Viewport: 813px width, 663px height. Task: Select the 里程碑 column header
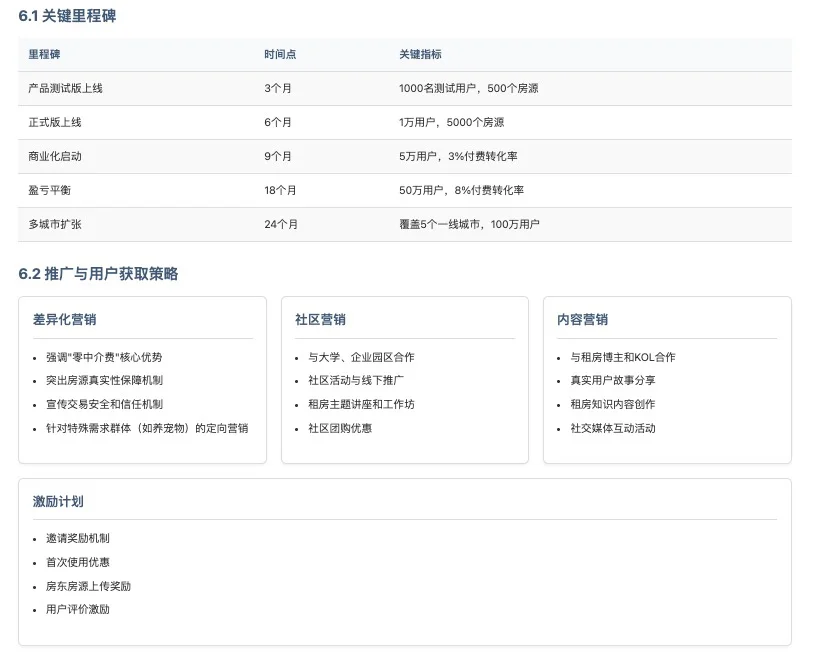44,54
